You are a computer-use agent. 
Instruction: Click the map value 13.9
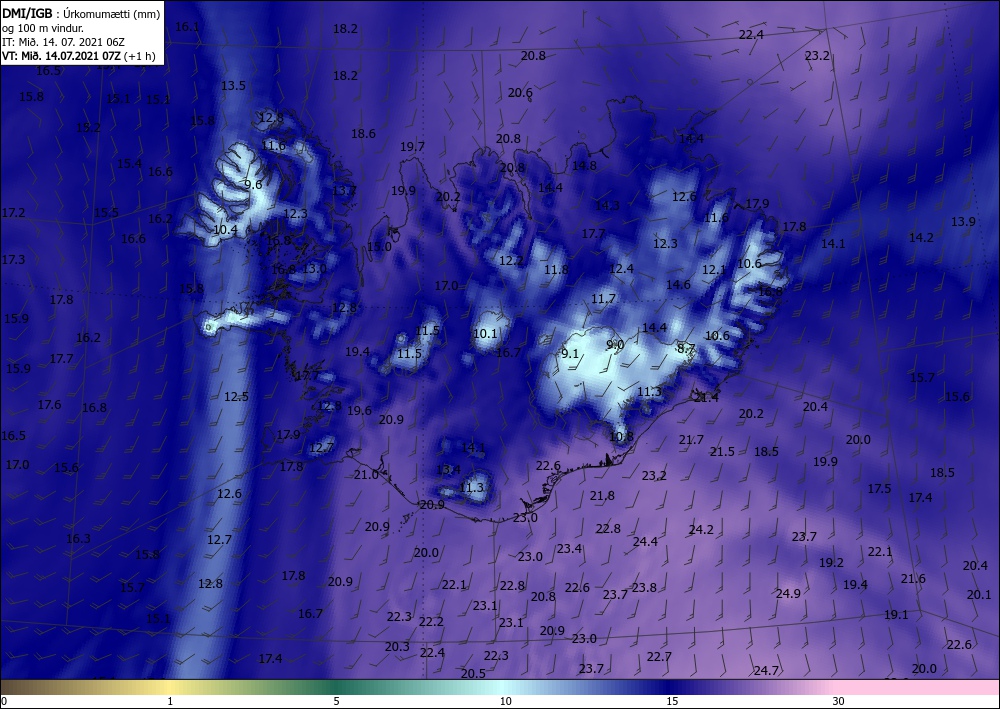click(x=963, y=221)
